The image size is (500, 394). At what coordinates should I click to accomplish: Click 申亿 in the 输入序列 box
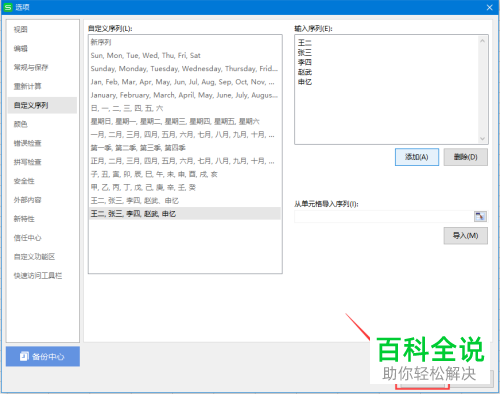(305, 82)
